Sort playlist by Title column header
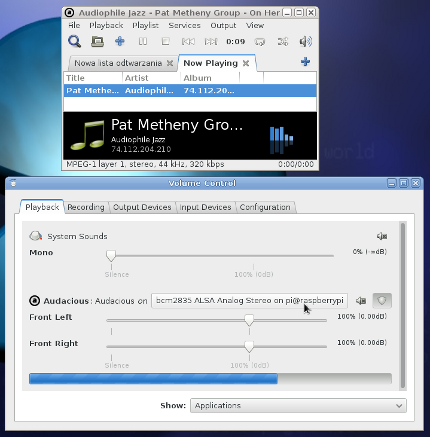Image resolution: width=430 pixels, height=437 pixels. pyautogui.click(x=93, y=78)
